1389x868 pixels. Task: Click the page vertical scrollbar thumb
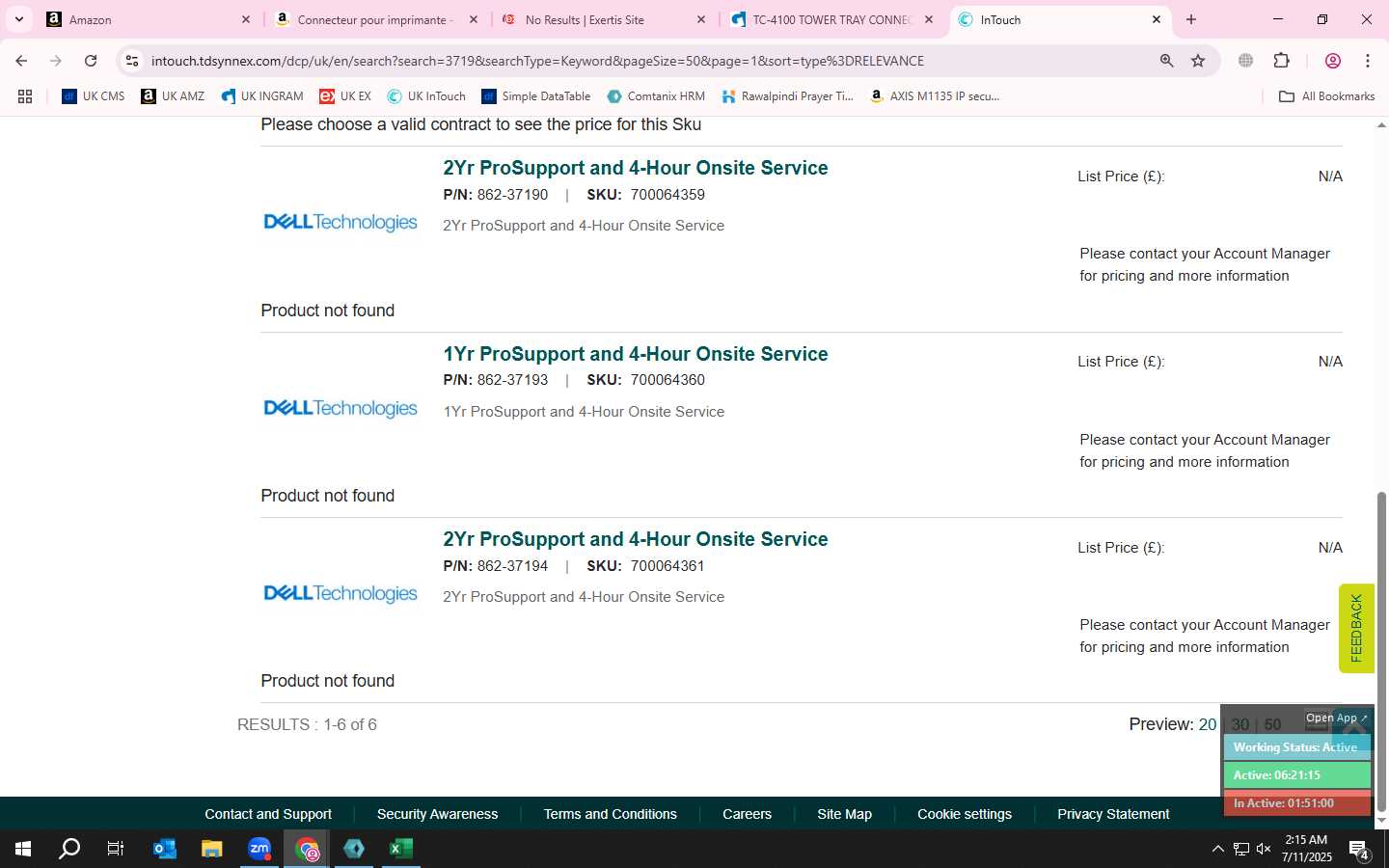coord(1381,651)
